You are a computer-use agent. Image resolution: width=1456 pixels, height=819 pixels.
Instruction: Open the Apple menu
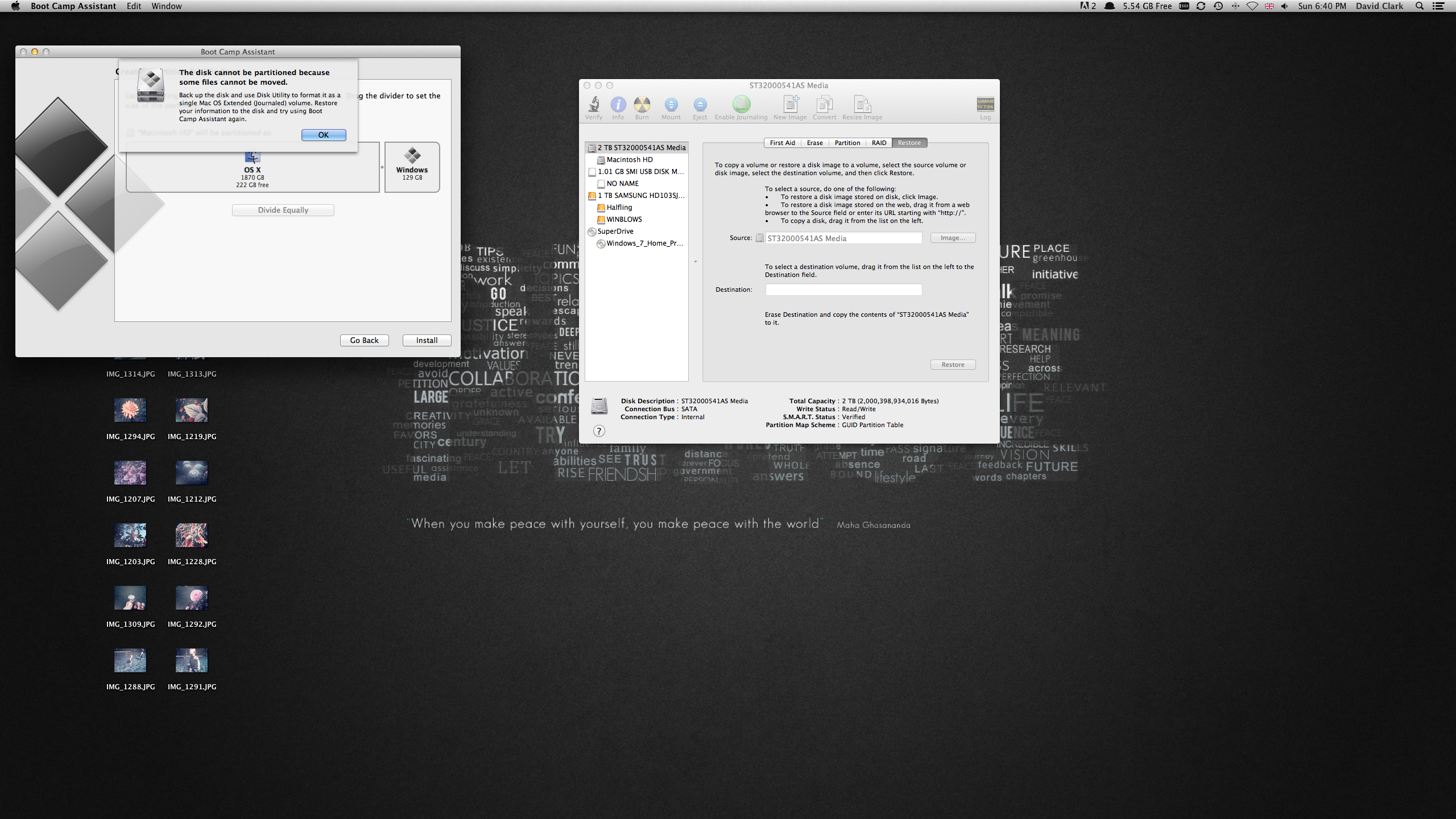tap(15, 6)
